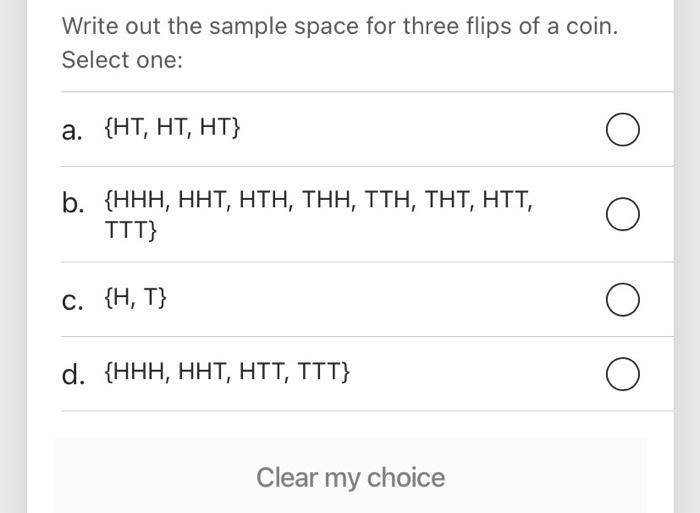The height and width of the screenshot is (513, 700).
Task: Click the {H, T} answer text
Action: click(136, 298)
